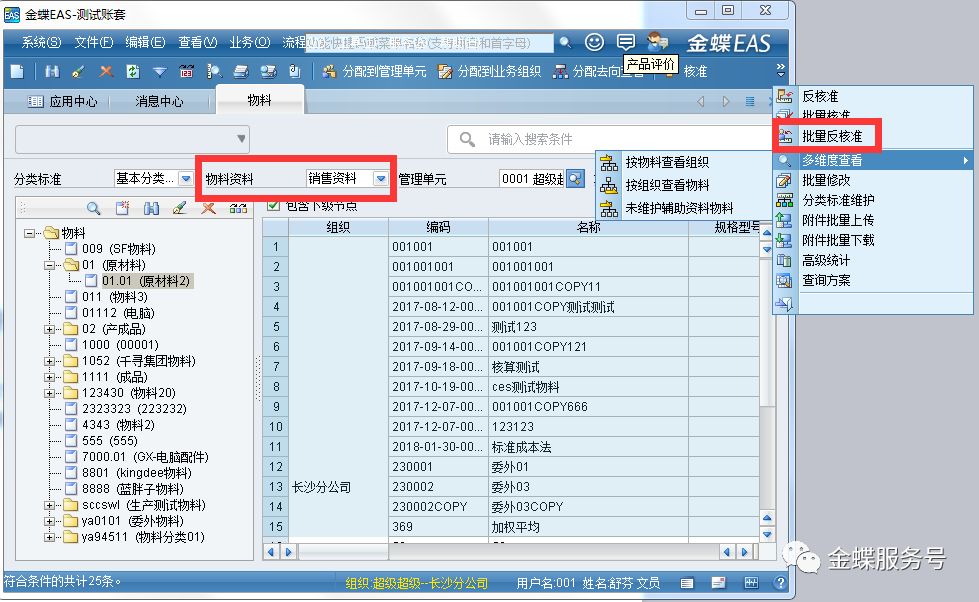Screen dimensions: 979x602
Task: Select 按组织查看物料 submenu entry
Action: pyautogui.click(x=667, y=185)
